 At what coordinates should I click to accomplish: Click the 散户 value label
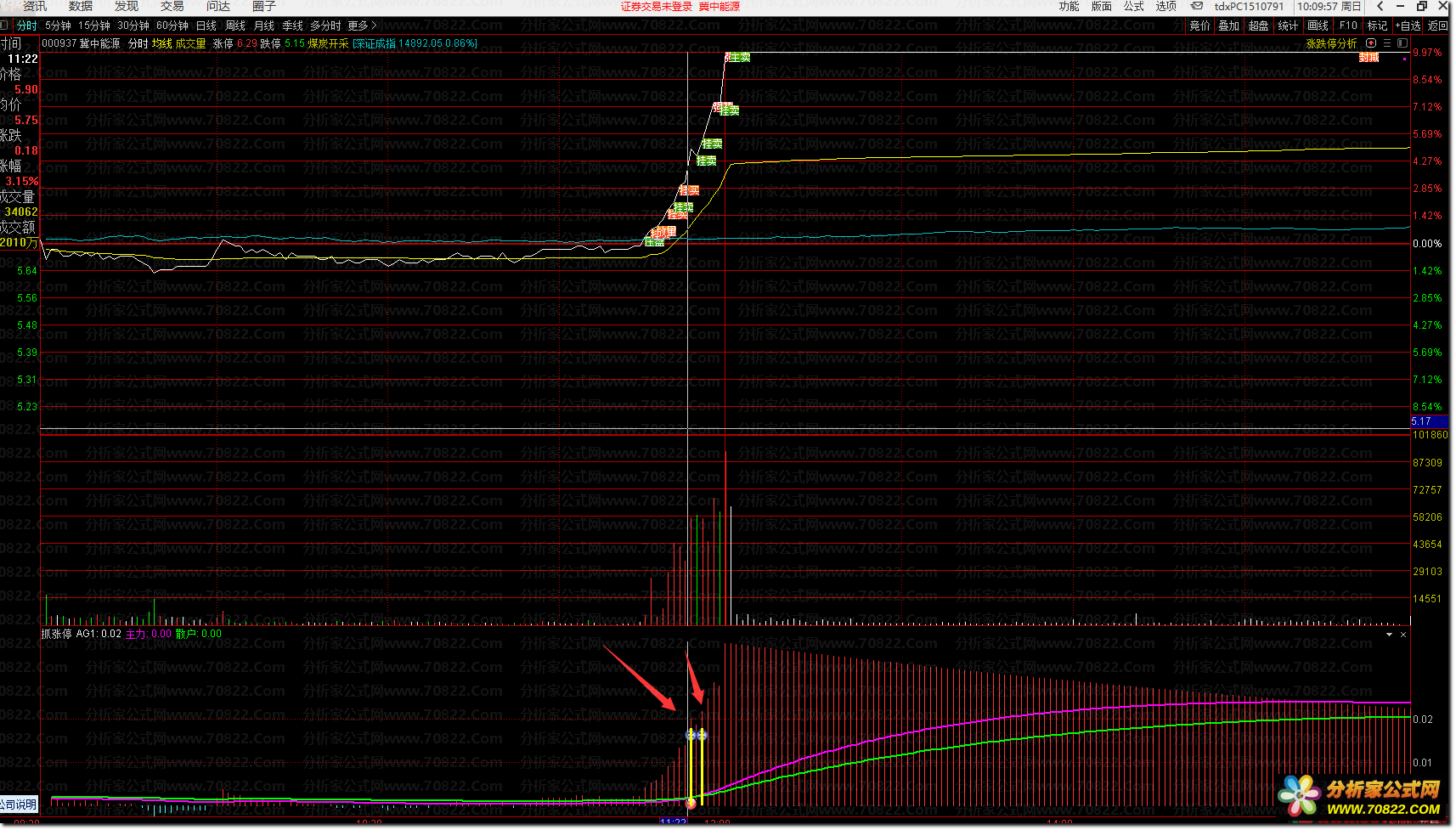coord(199,634)
